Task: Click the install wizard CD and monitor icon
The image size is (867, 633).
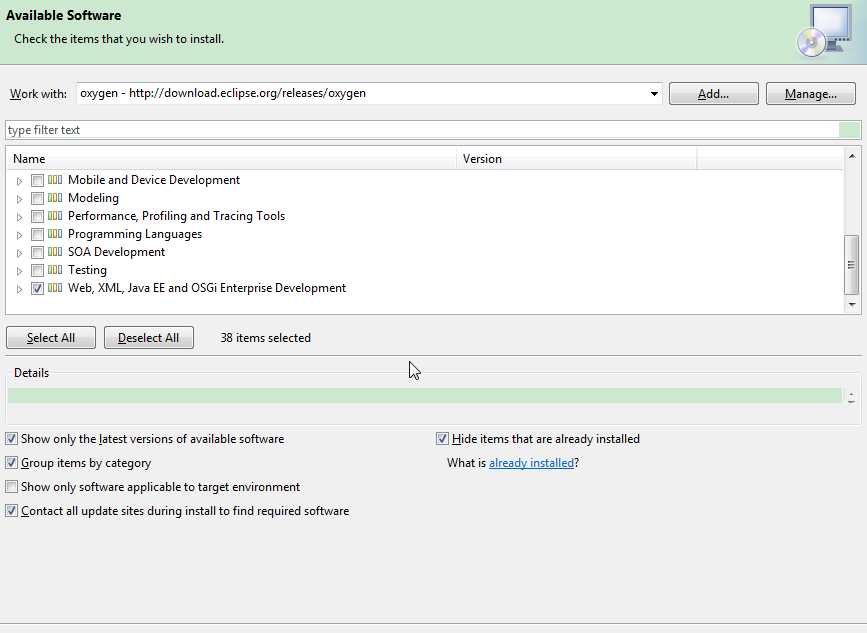Action: (825, 31)
